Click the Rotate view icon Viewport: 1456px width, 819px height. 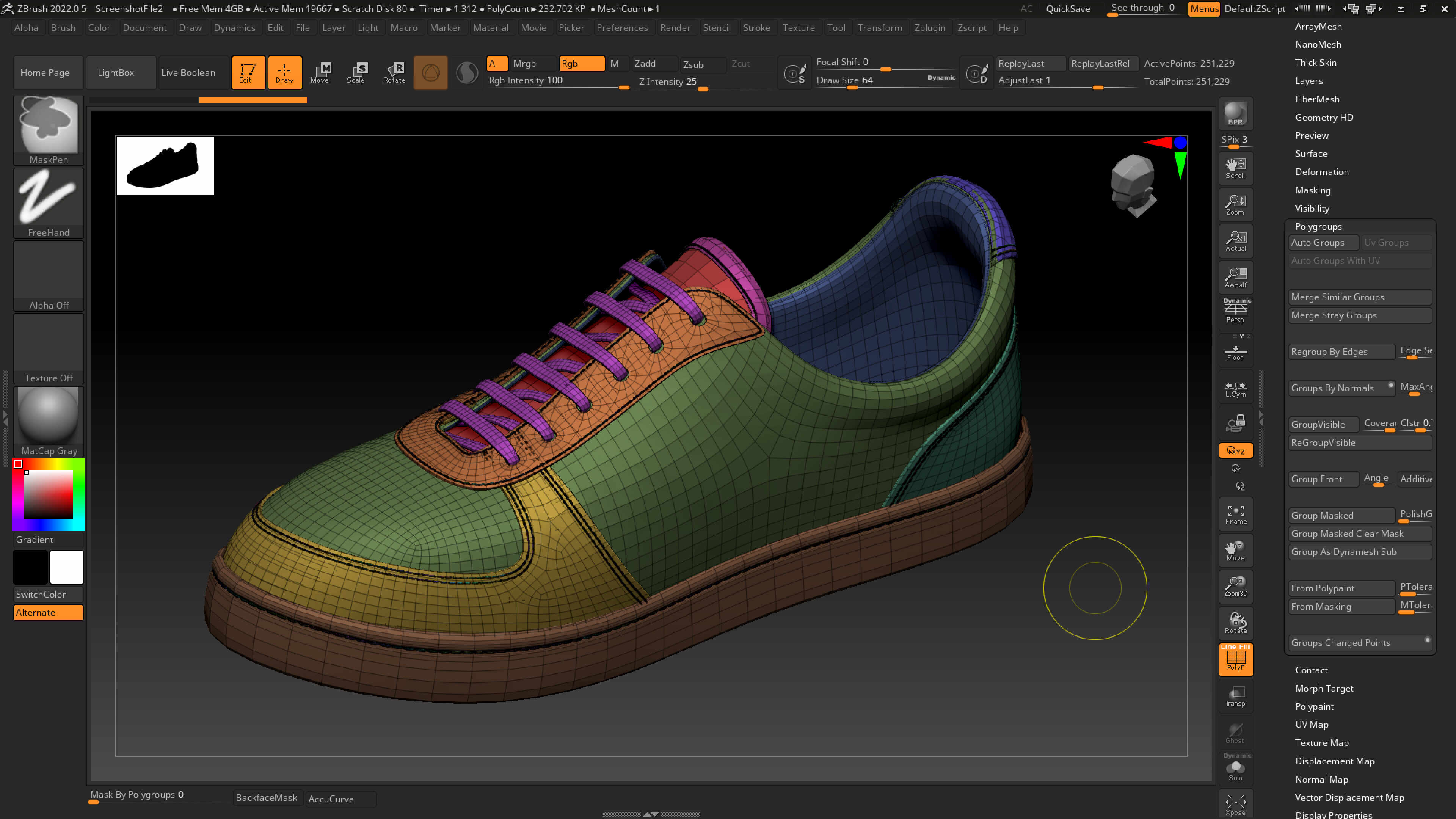pos(1236,623)
